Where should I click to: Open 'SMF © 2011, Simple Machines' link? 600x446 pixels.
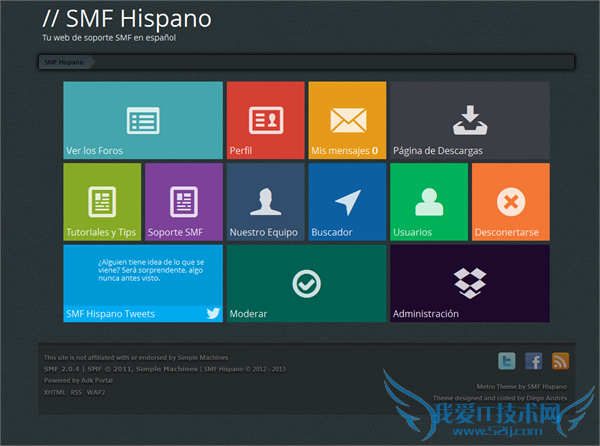142,369
